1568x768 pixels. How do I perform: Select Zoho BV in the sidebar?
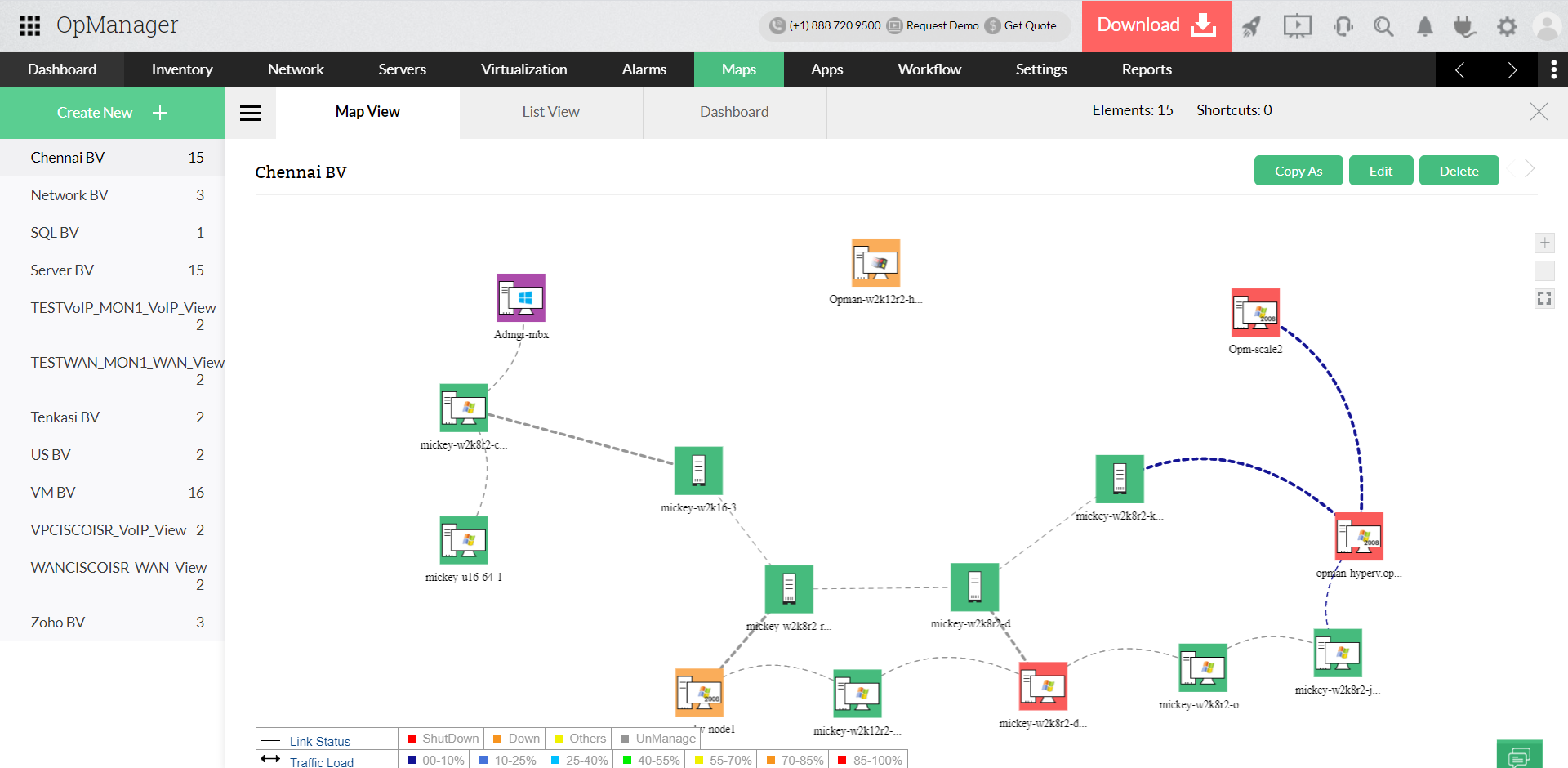pyautogui.click(x=112, y=623)
